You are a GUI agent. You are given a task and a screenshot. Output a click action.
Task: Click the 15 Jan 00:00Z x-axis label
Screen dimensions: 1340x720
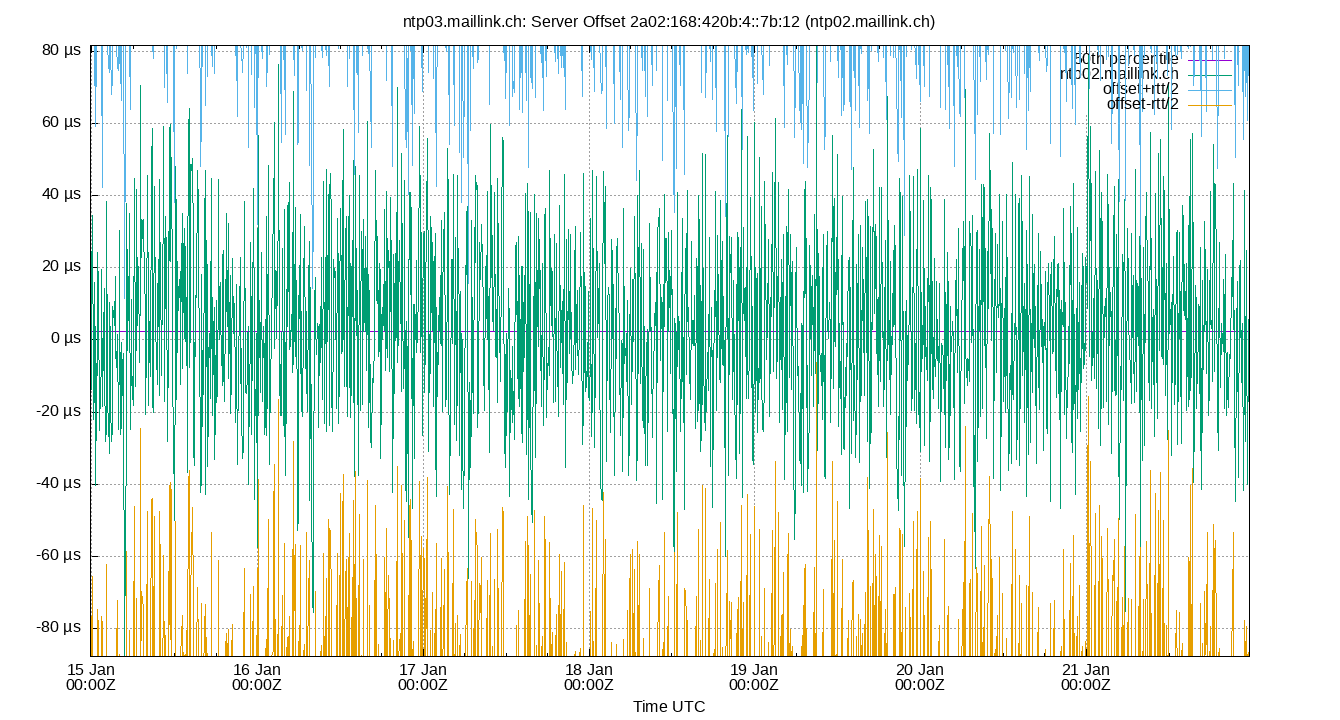click(x=91, y=677)
